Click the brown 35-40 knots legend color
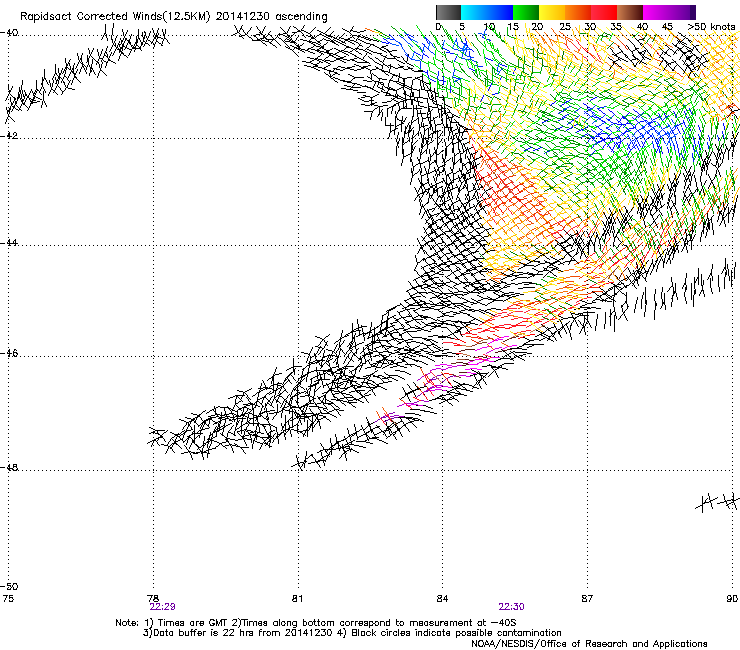740x650 pixels. pos(630,12)
